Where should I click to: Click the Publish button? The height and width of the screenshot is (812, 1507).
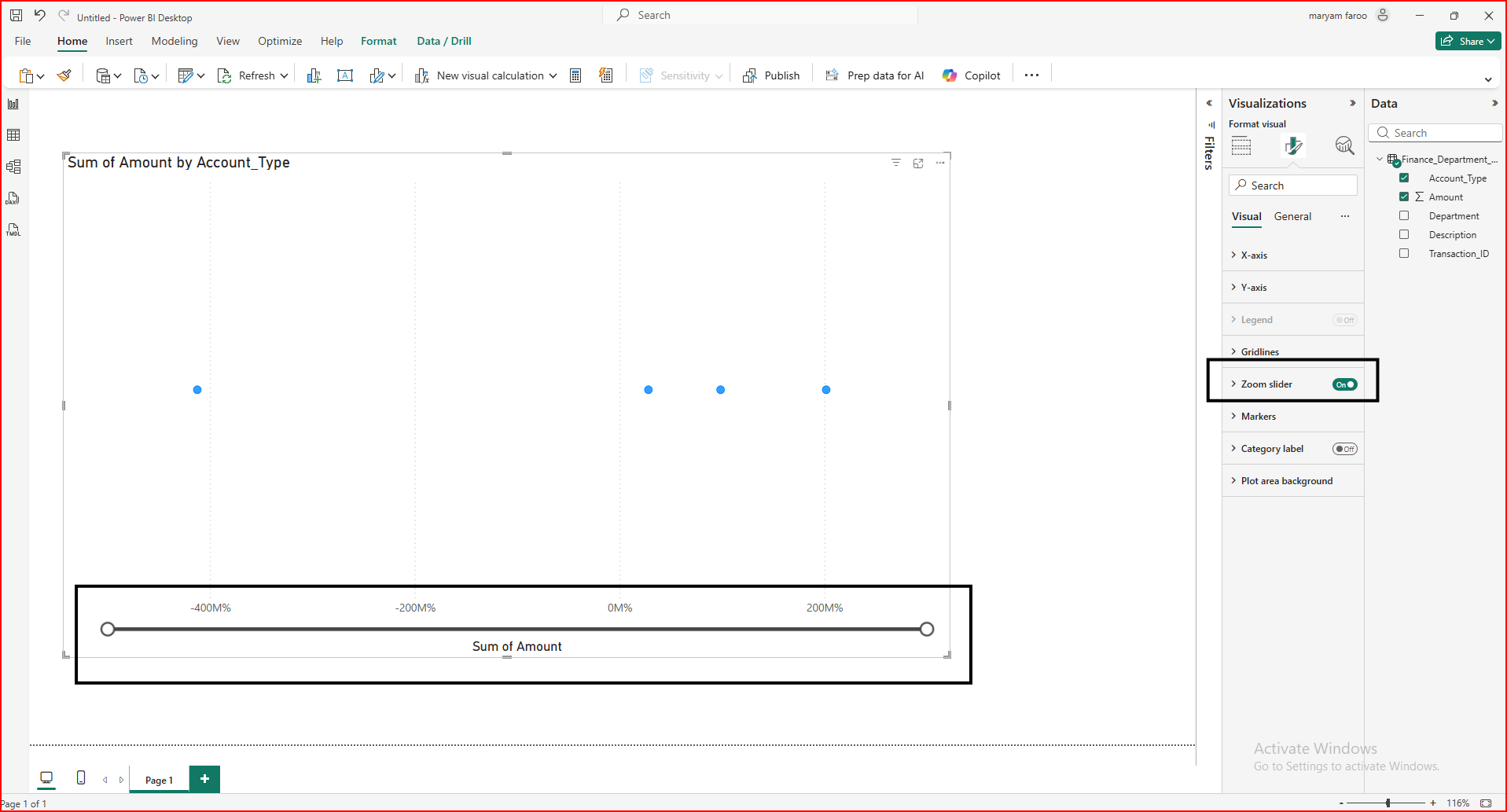(x=771, y=75)
